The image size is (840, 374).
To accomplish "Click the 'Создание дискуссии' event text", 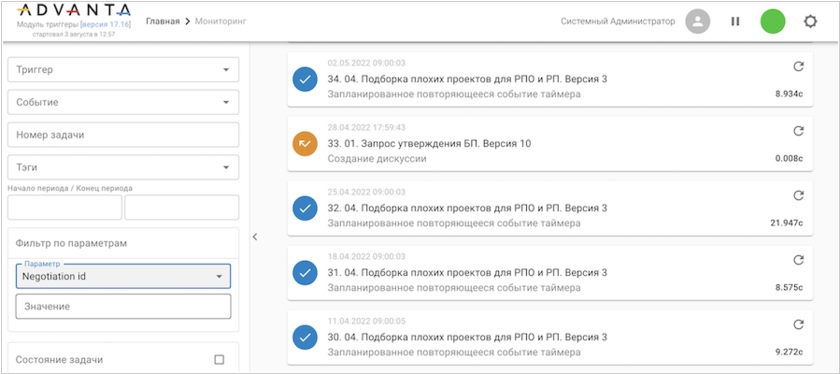I will point(377,159).
